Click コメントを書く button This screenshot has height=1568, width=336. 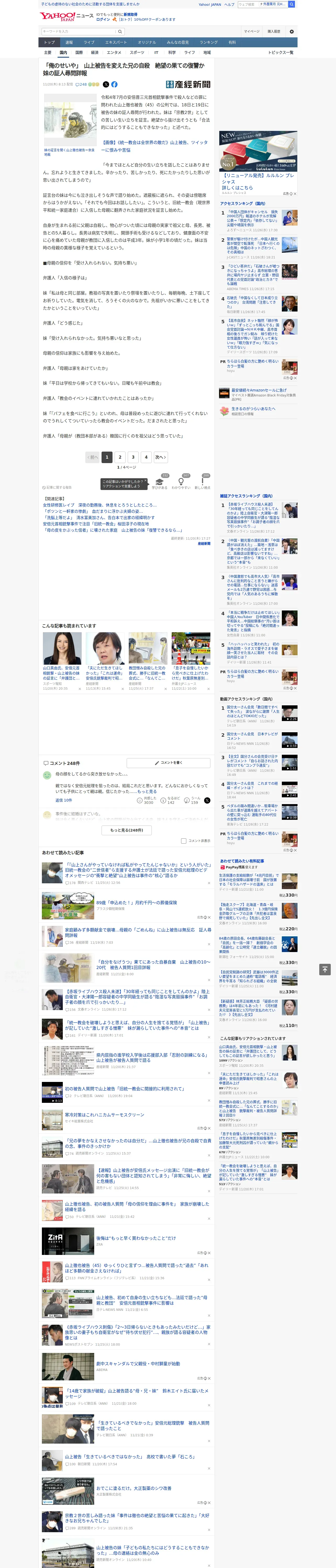[x=169, y=763]
